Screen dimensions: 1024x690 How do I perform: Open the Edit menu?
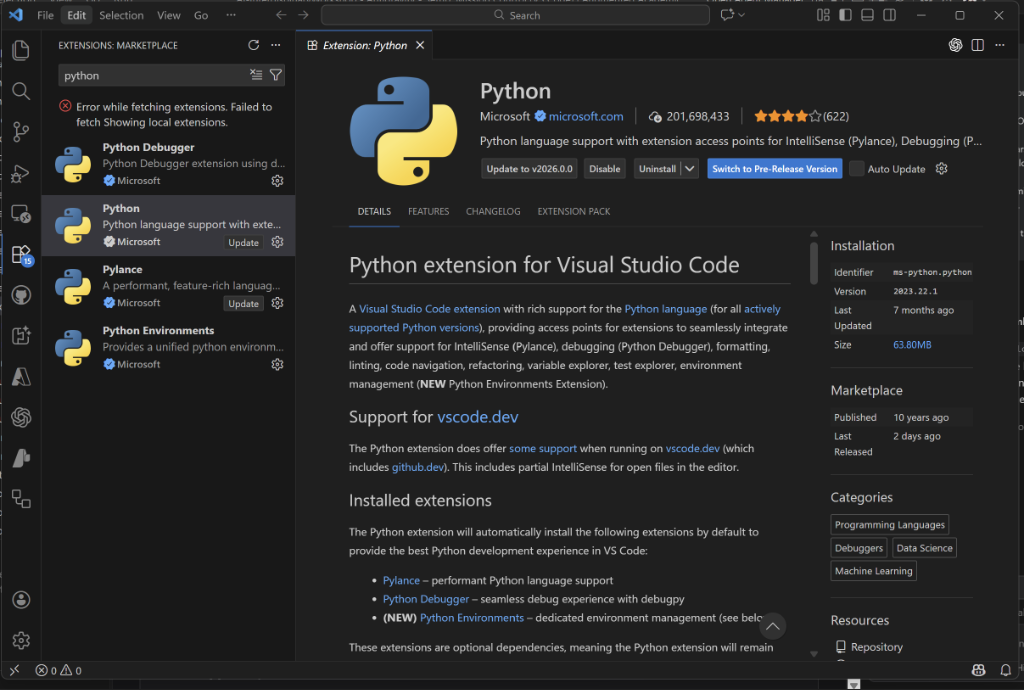tap(76, 15)
